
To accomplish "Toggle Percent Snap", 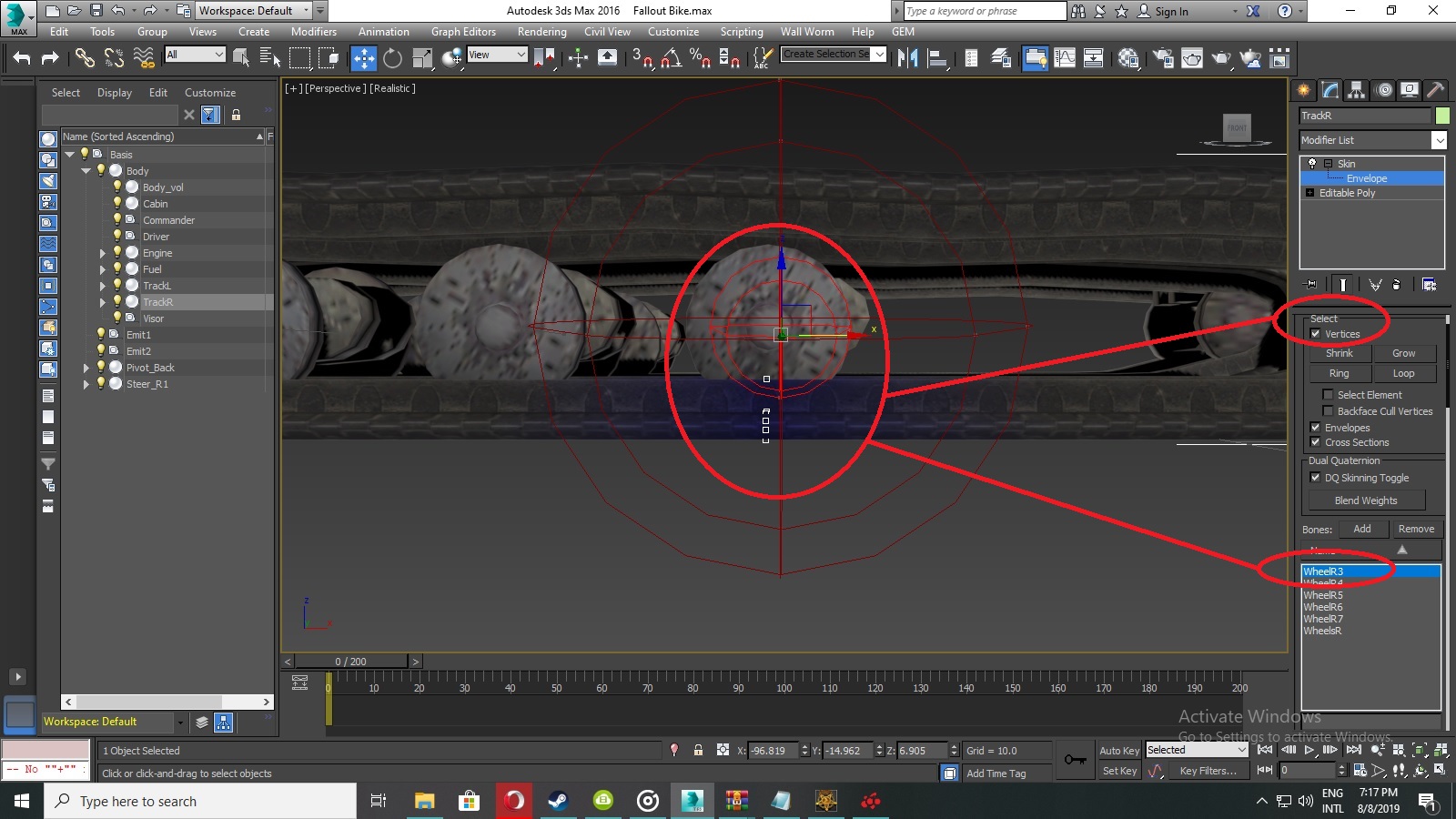I will coord(700,58).
